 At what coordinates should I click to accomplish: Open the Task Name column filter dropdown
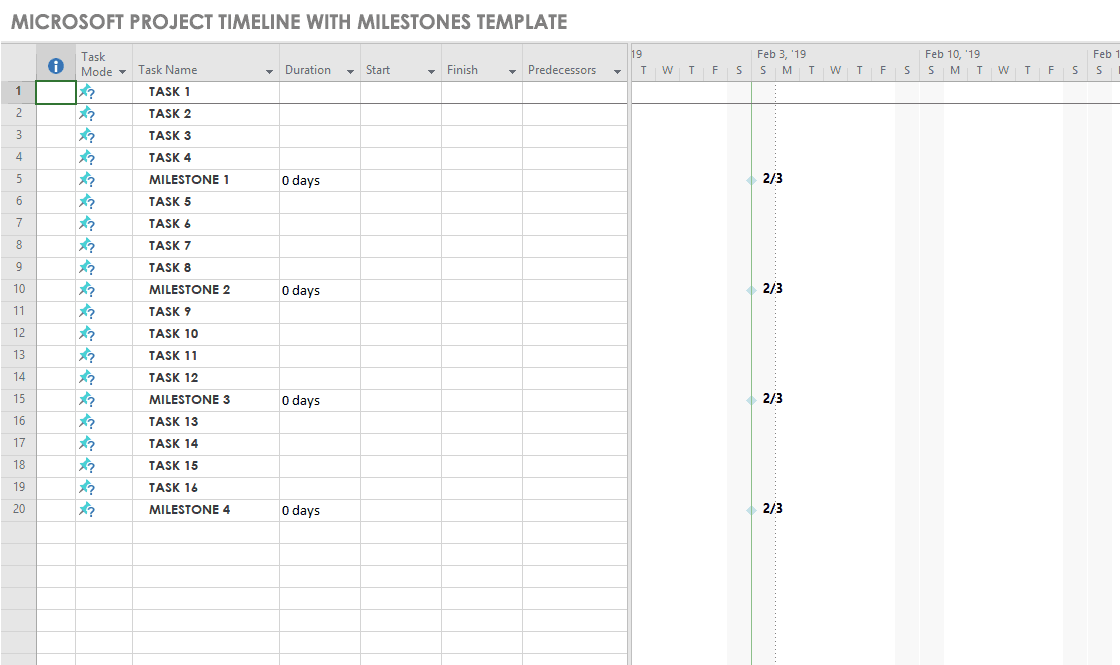point(269,72)
